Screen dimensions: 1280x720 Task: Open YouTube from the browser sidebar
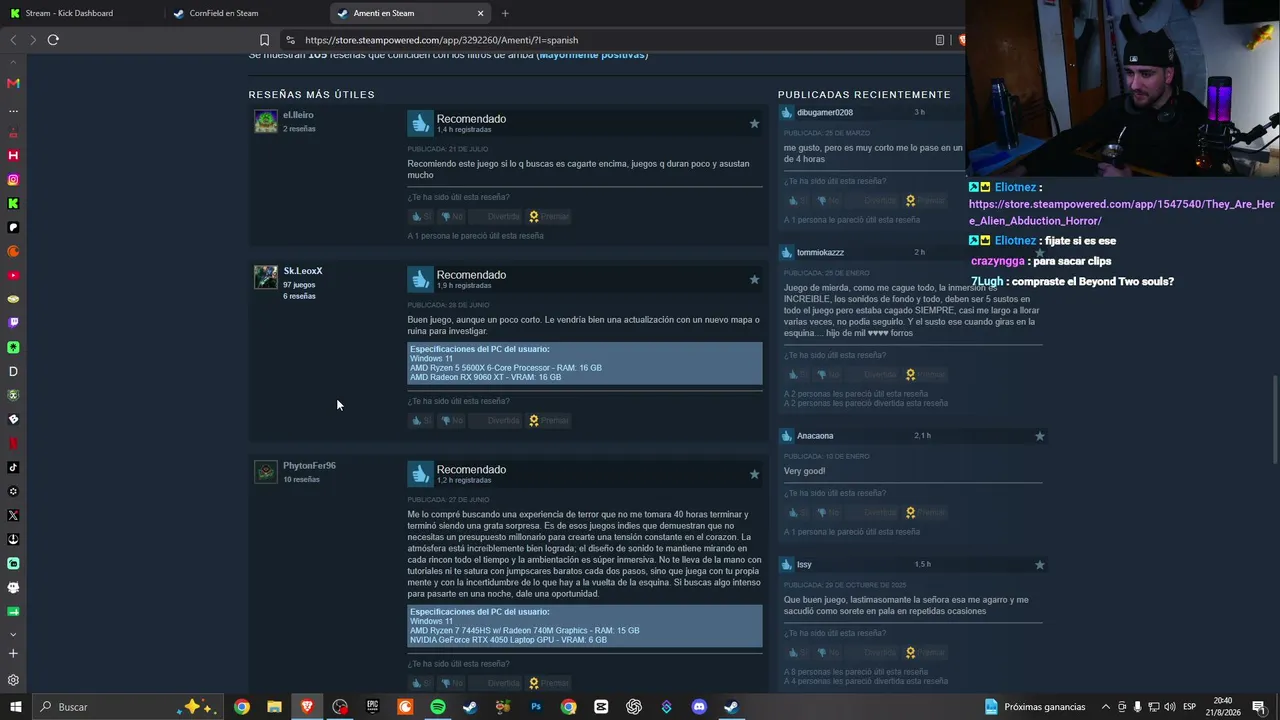click(13, 276)
